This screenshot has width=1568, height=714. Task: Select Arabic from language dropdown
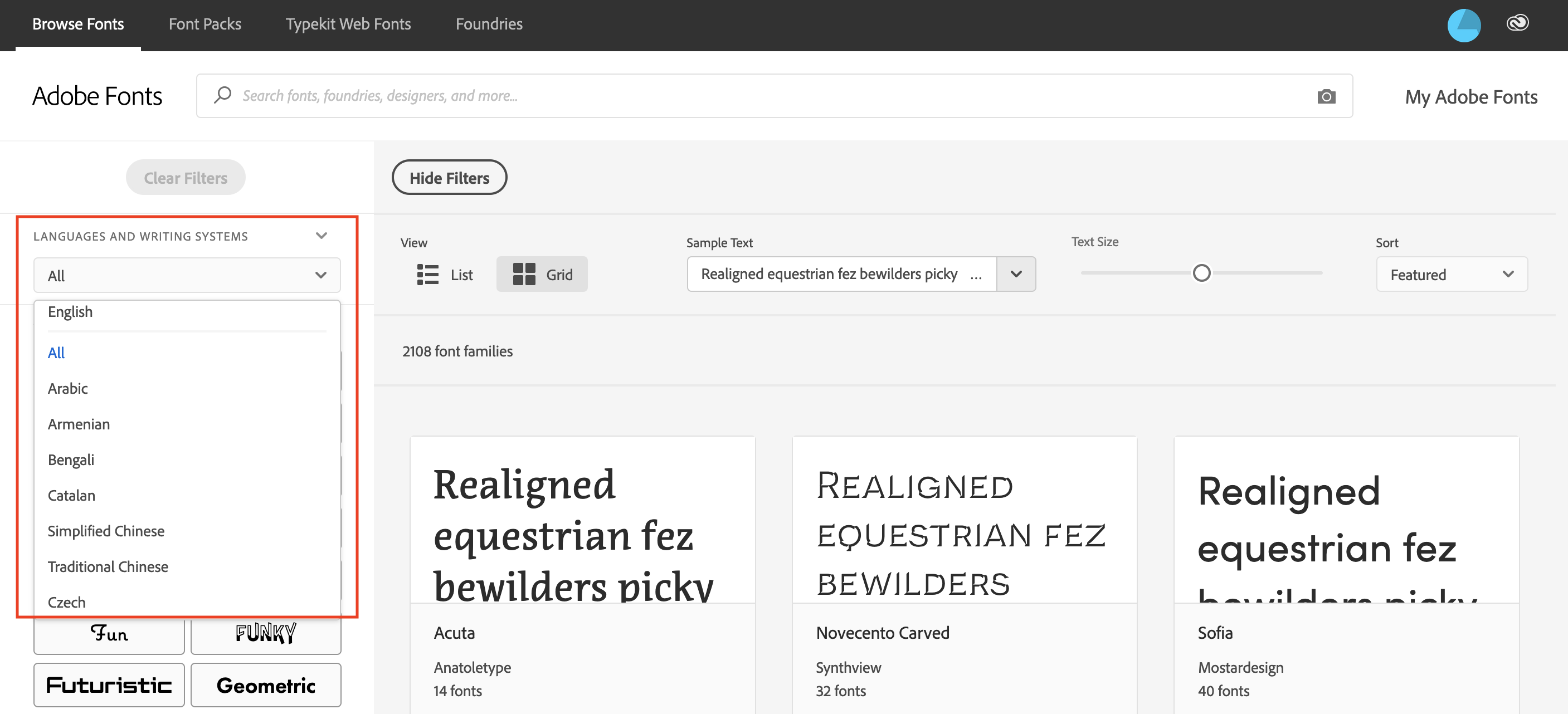[x=67, y=388]
